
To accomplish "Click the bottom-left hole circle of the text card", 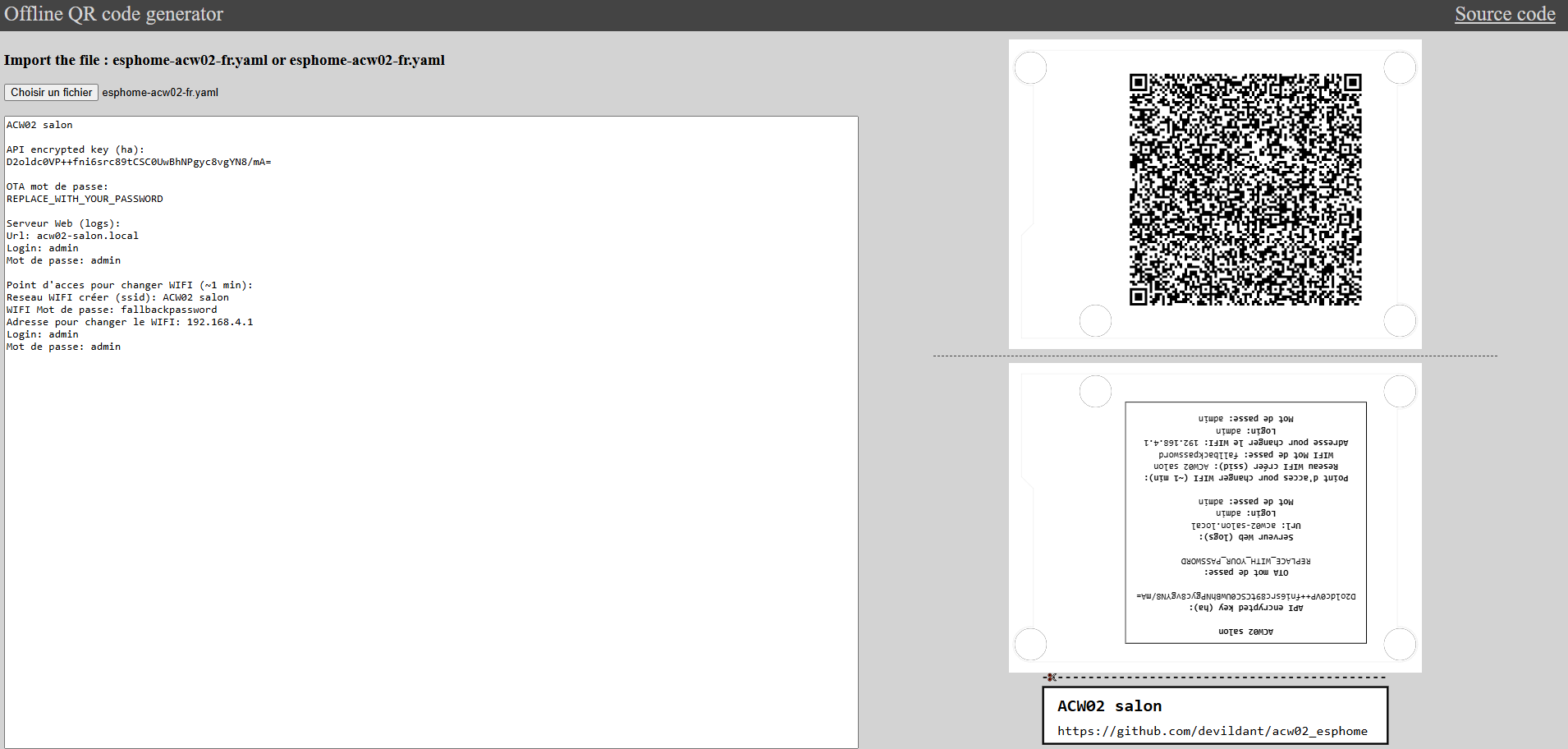I will (x=1030, y=644).
